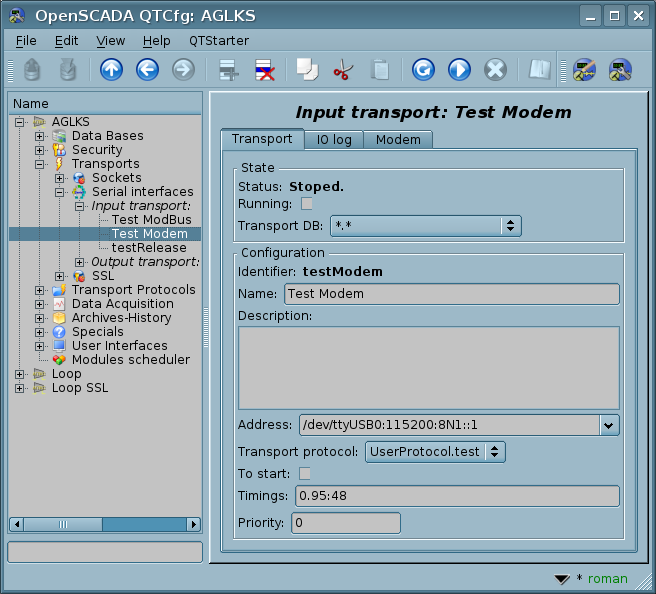This screenshot has width=656, height=594.
Task: Click the Address text field
Action: [x=450, y=425]
